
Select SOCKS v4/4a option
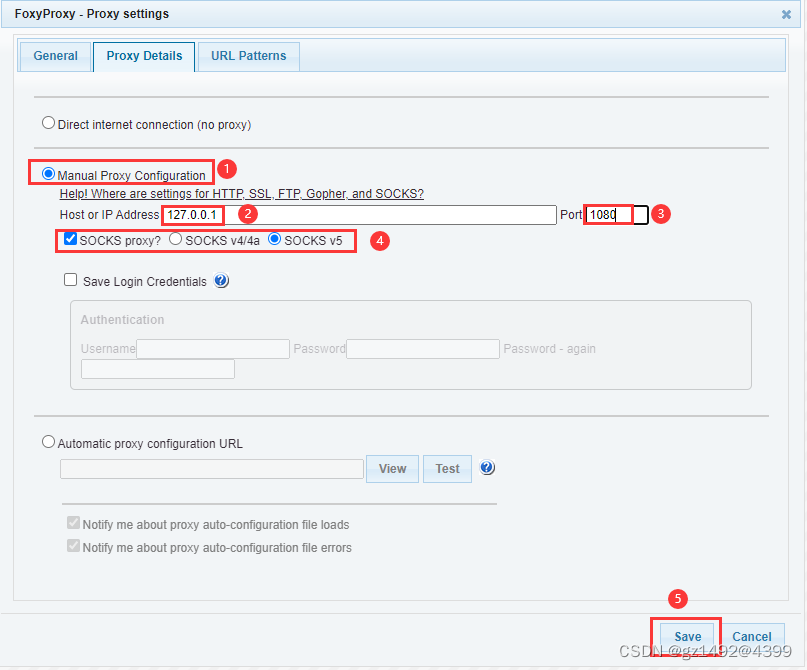(x=176, y=239)
